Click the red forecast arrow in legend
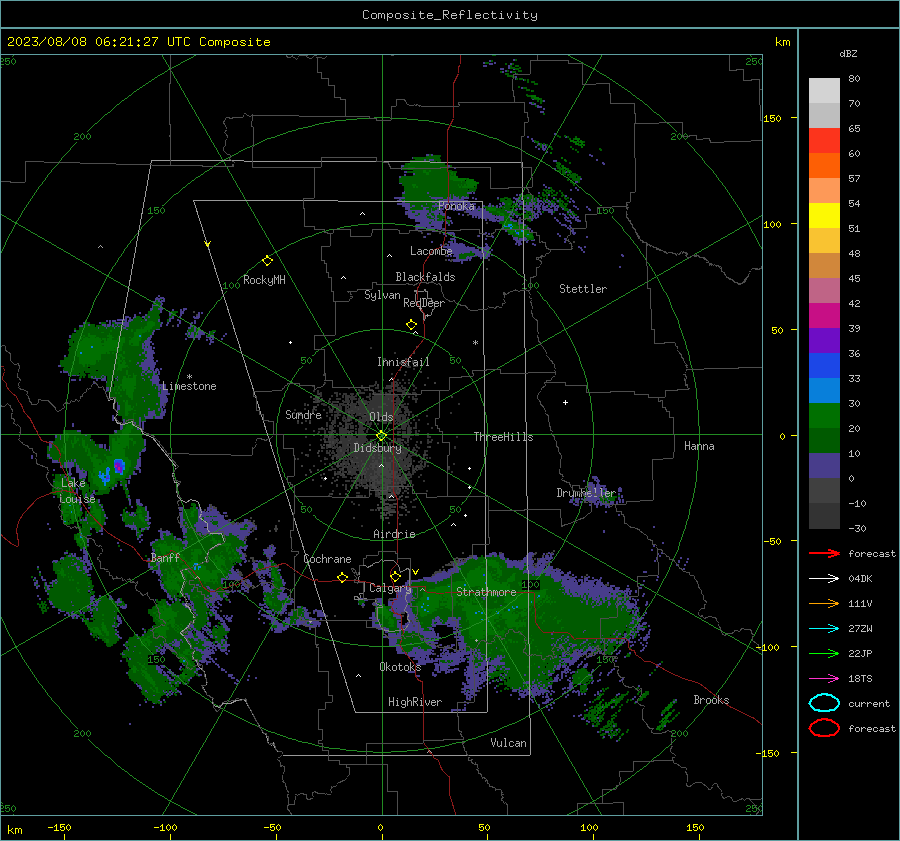Screen dimensions: 900x841 coord(824,553)
